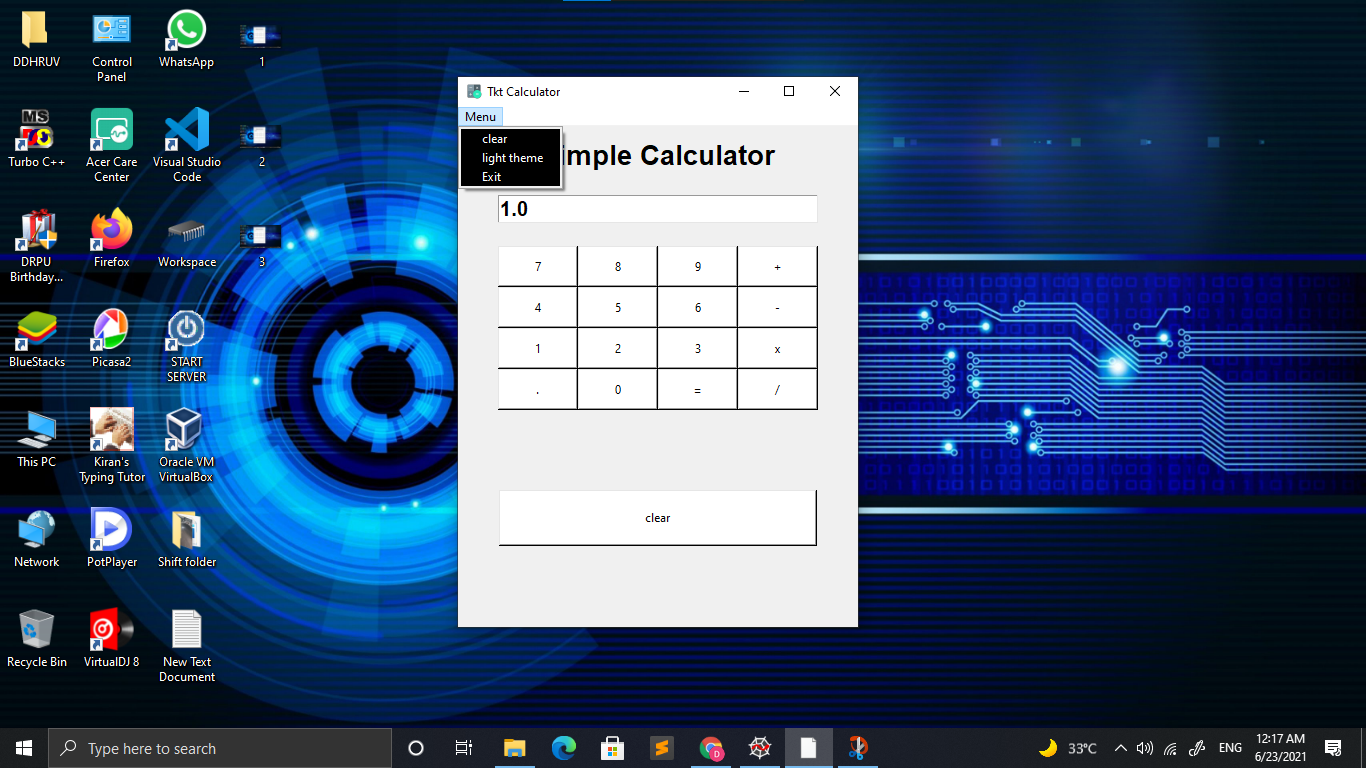
Task: Select desktop screenshot file named 1
Action: click(x=261, y=45)
